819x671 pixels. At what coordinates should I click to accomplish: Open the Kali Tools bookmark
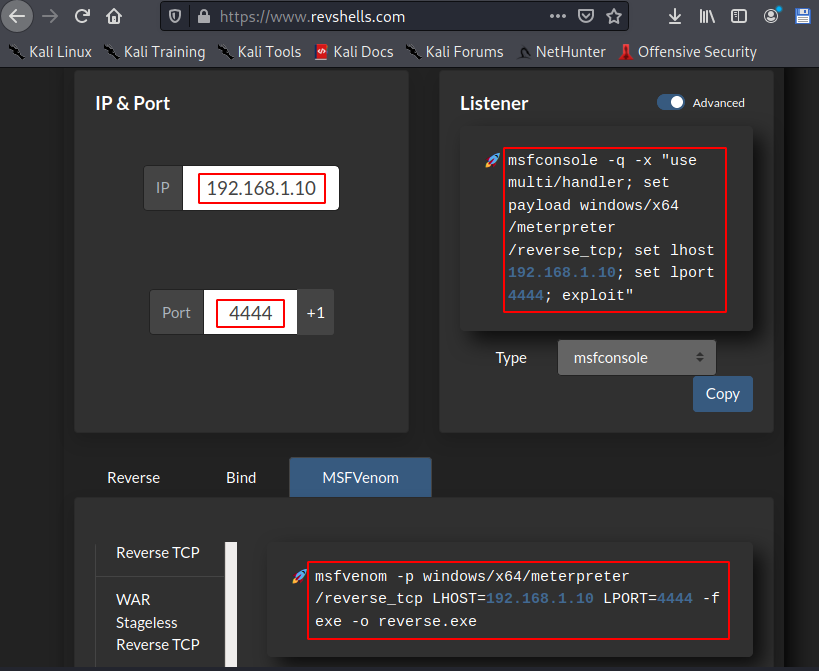[x=259, y=52]
